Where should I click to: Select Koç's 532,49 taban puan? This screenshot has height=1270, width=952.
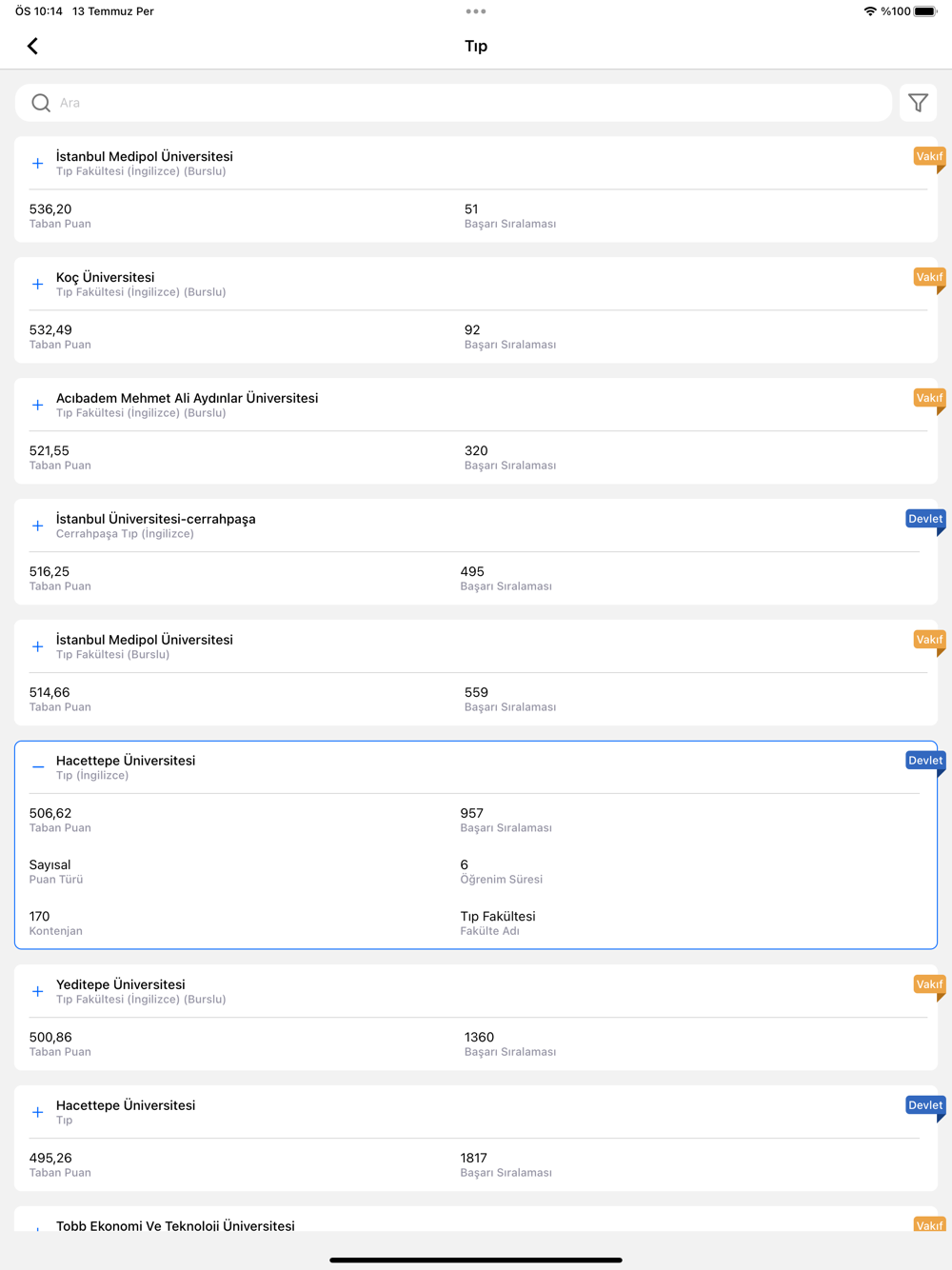tap(50, 330)
